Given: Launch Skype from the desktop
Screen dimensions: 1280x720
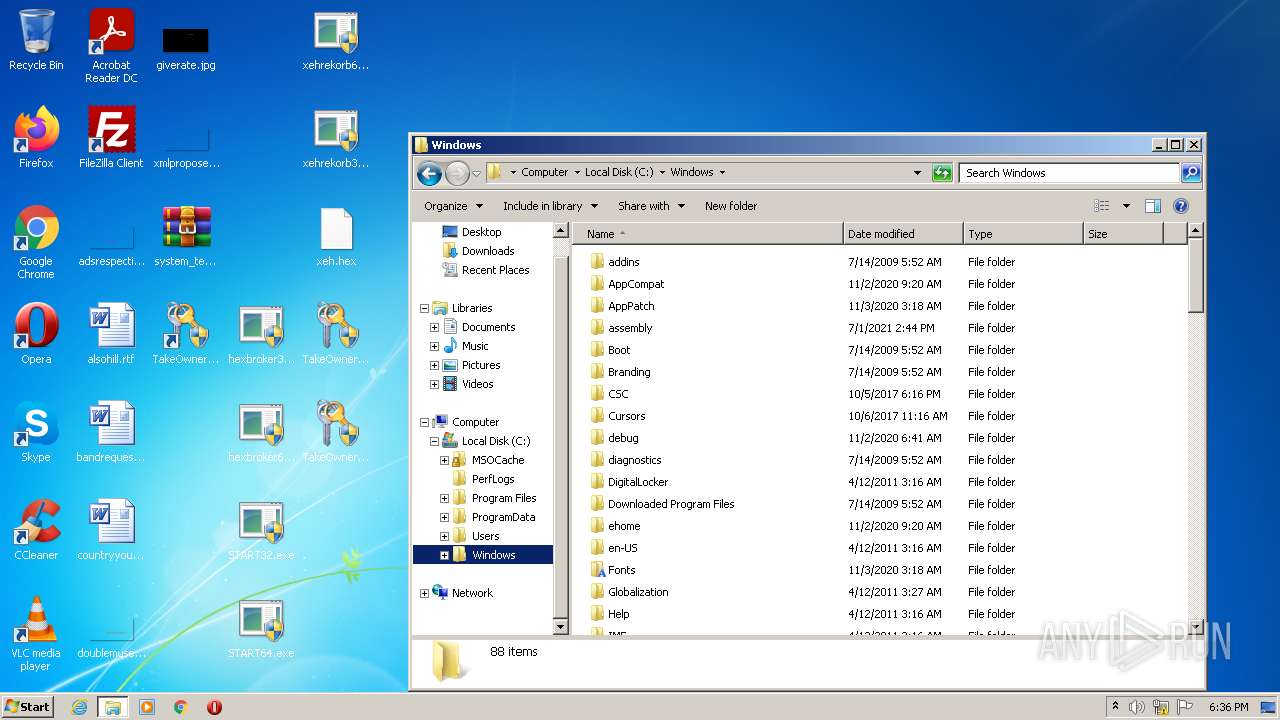Looking at the screenshot, I should pyautogui.click(x=36, y=432).
